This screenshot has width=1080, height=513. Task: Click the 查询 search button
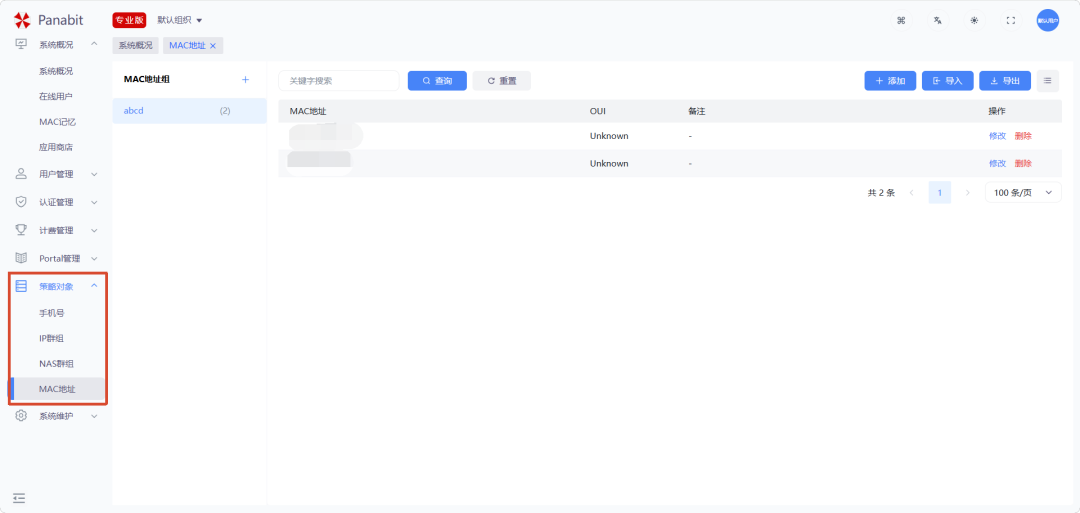437,81
